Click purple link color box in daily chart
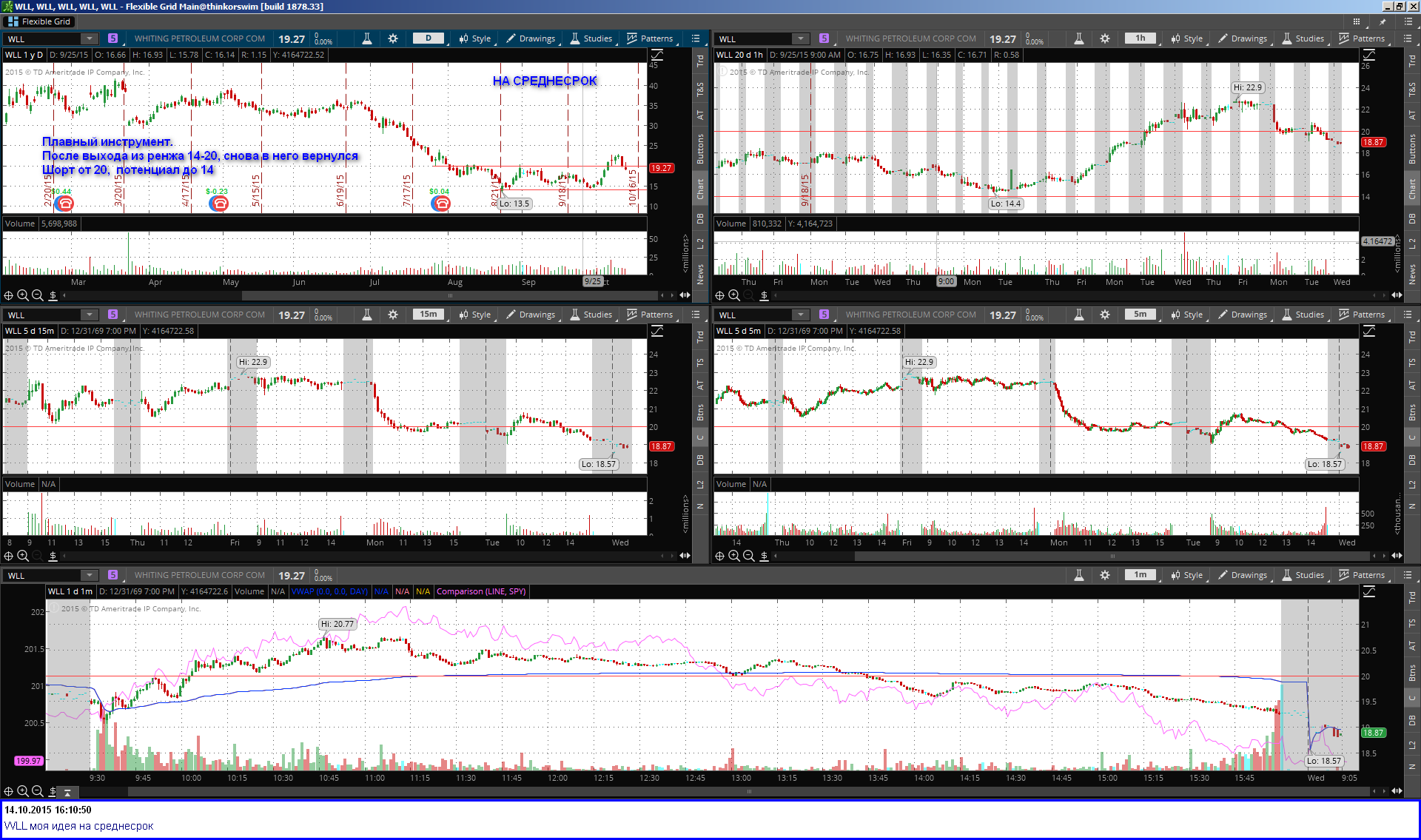The width and height of the screenshot is (1421, 840). click(112, 38)
